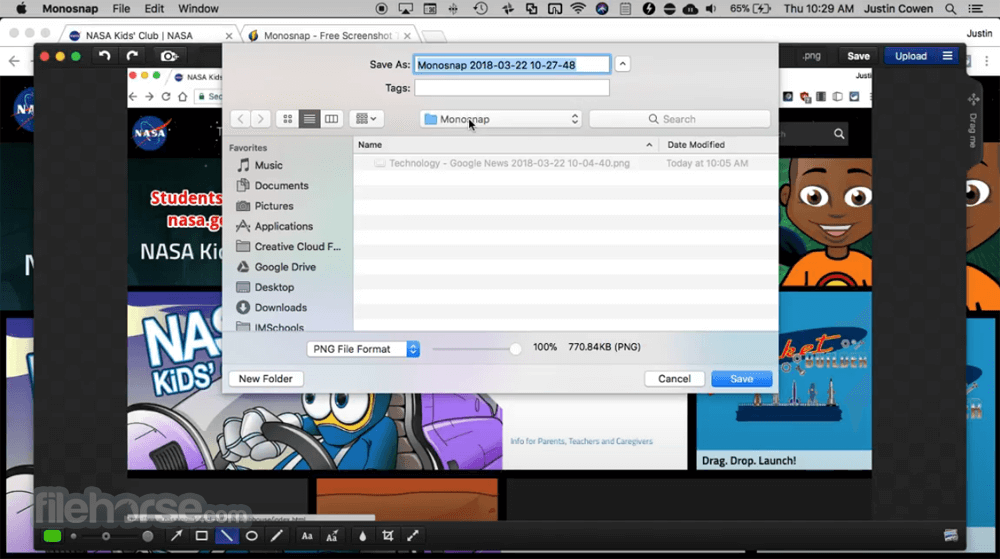Sort files by the Name column header
Screen dimensions: 1000x559
tap(506, 145)
